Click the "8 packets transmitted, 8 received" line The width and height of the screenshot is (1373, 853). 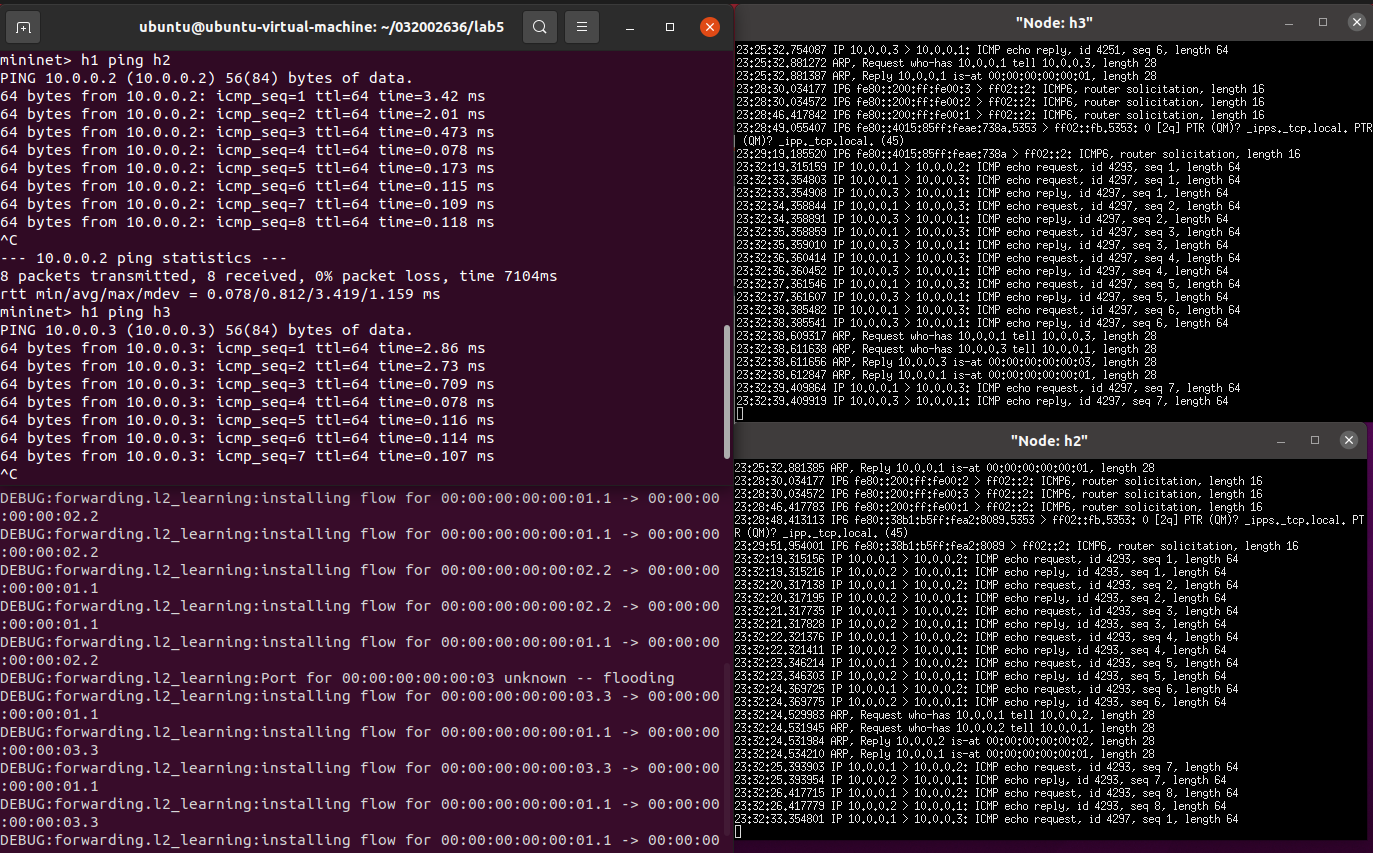[x=279, y=276]
